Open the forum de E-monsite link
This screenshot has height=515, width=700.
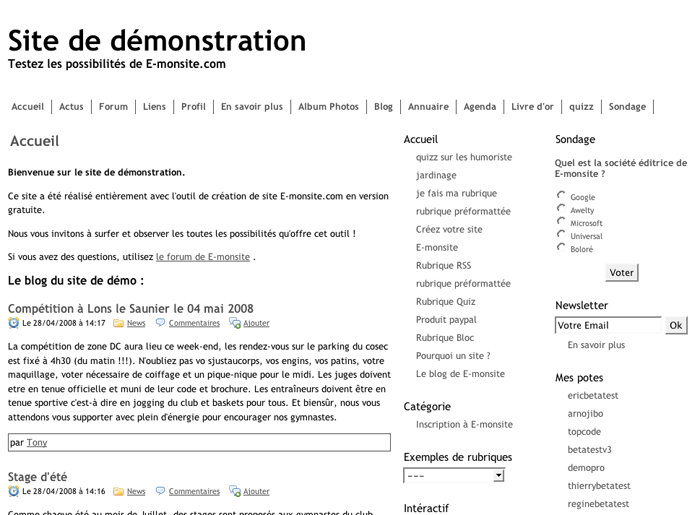point(203,257)
